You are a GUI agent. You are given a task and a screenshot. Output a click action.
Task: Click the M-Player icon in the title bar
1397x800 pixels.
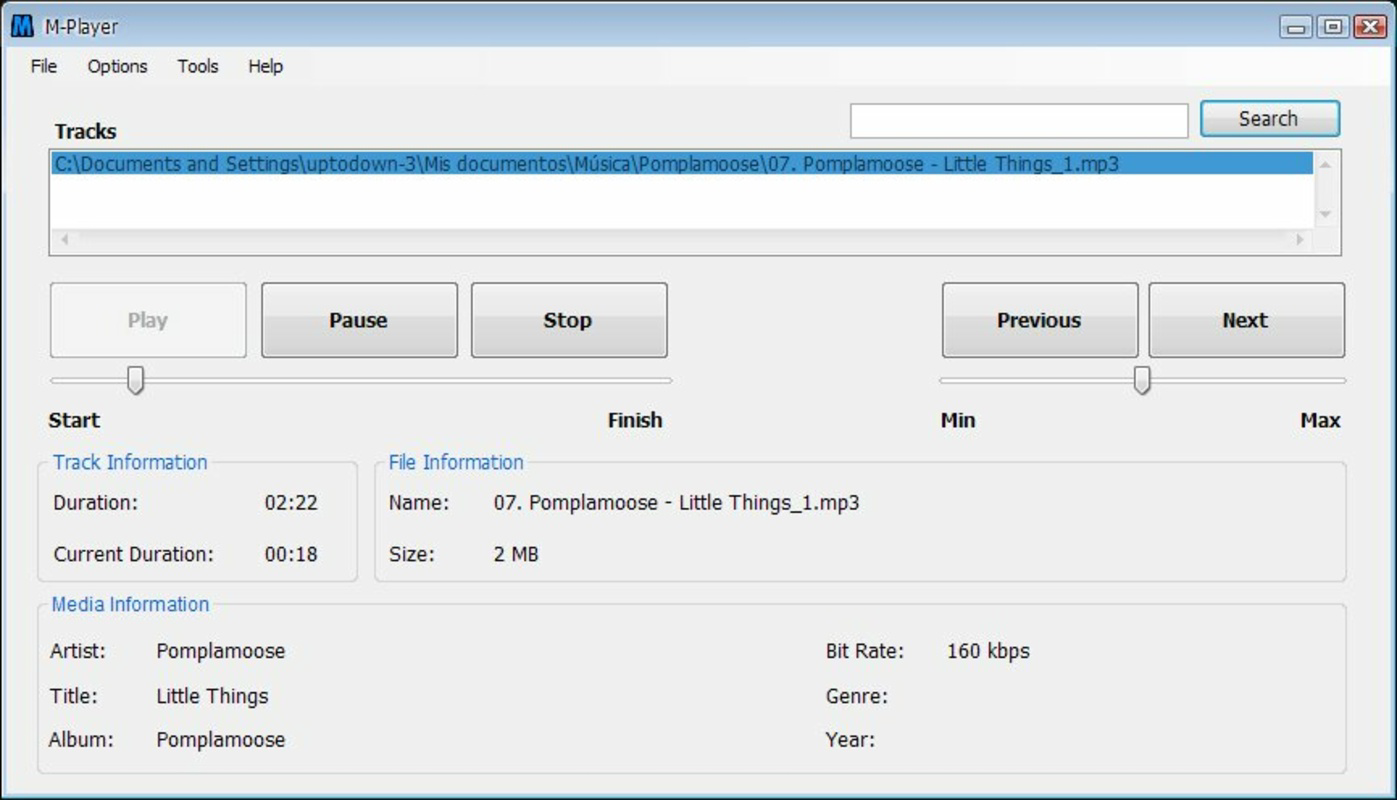23,27
